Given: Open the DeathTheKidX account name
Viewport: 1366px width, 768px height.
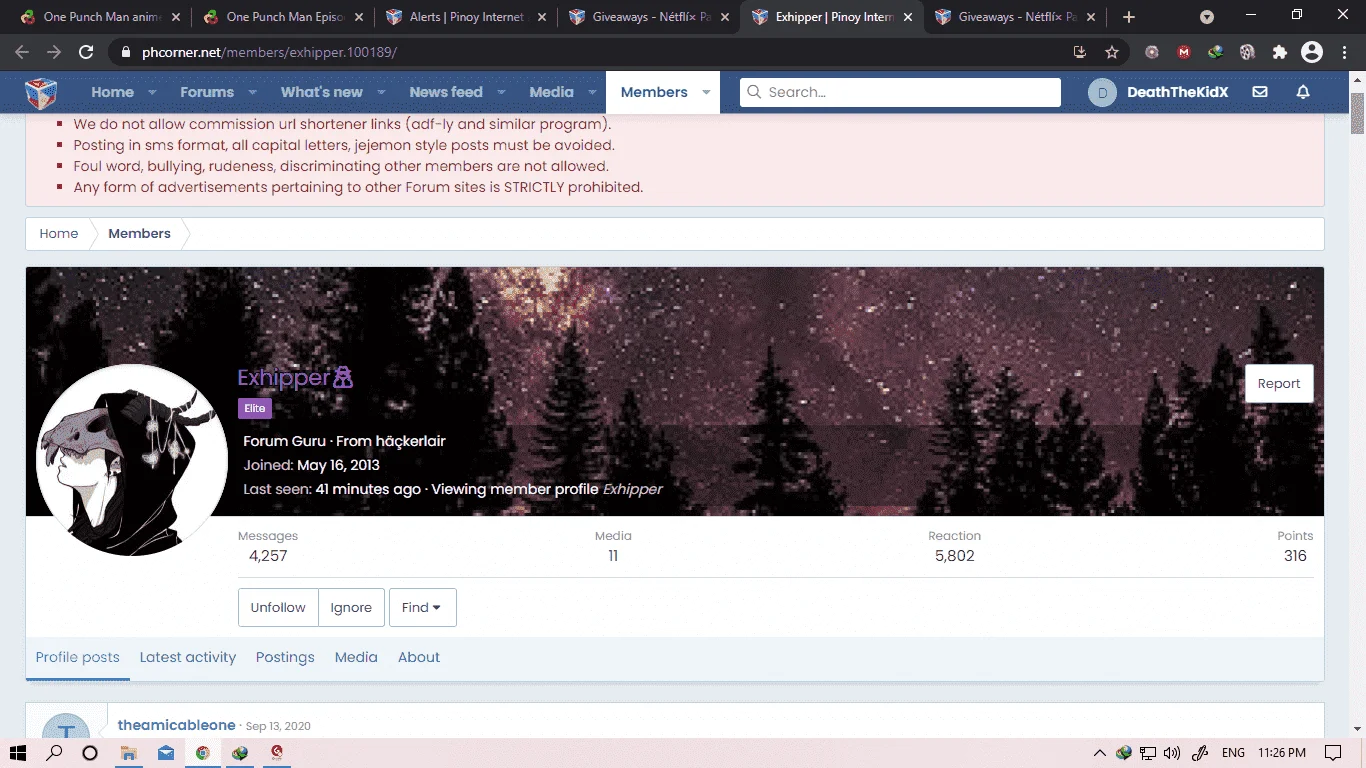Looking at the screenshot, I should pyautogui.click(x=1177, y=92).
